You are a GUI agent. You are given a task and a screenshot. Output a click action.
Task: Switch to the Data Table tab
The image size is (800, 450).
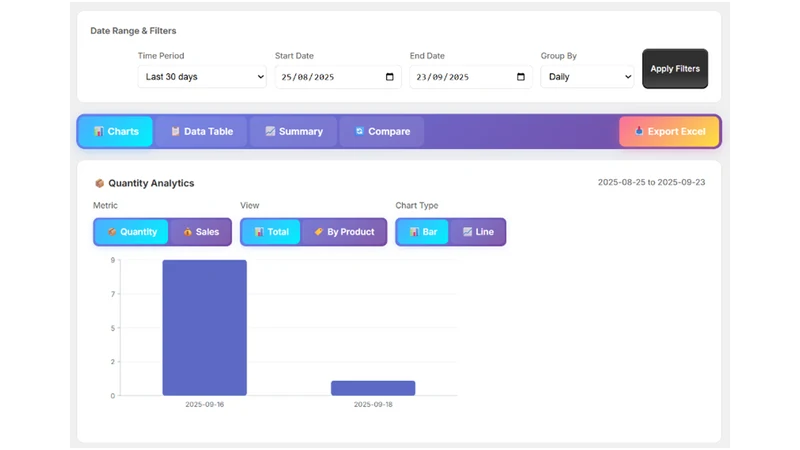[x=201, y=132]
